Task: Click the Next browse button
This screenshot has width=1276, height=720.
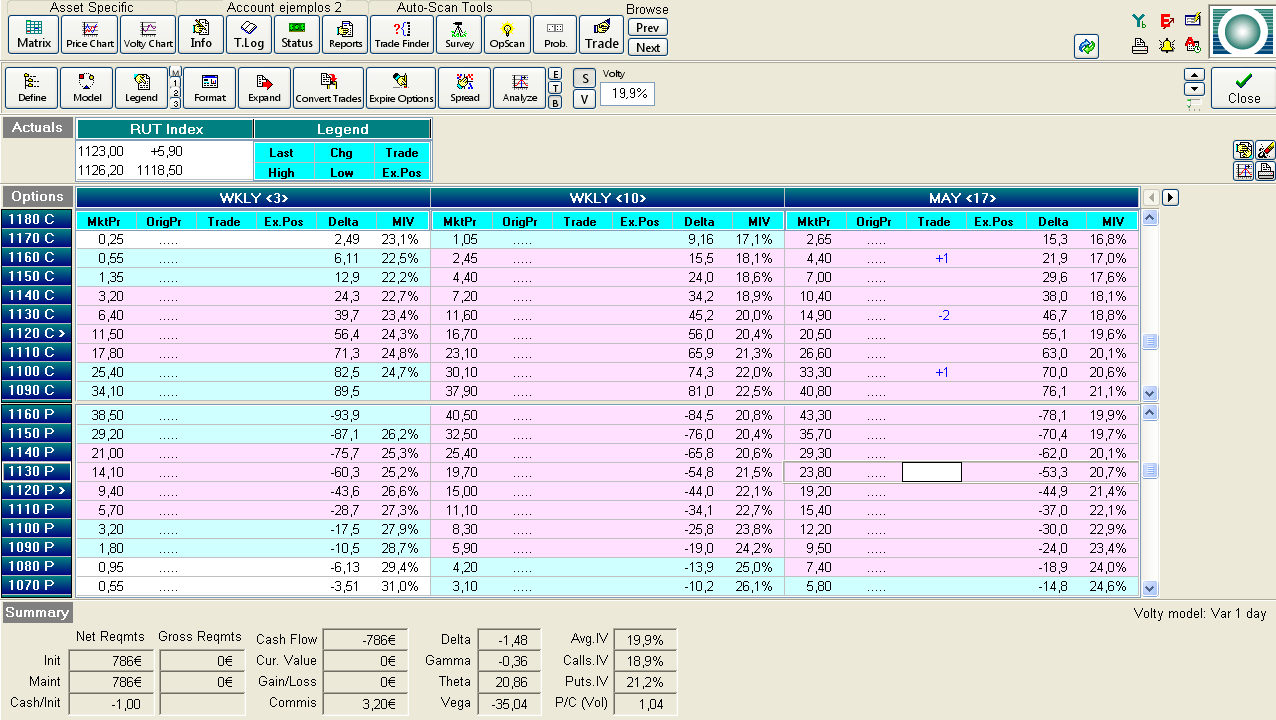Action: [x=648, y=47]
